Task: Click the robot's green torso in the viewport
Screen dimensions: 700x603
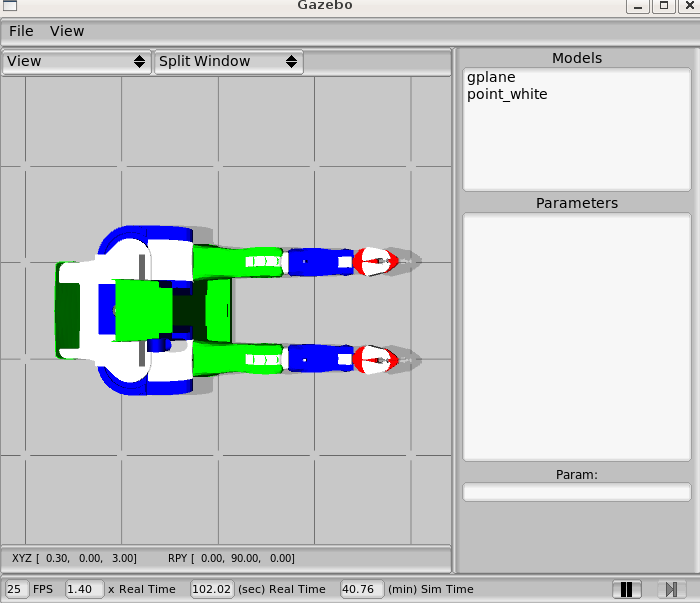Action: [145, 310]
